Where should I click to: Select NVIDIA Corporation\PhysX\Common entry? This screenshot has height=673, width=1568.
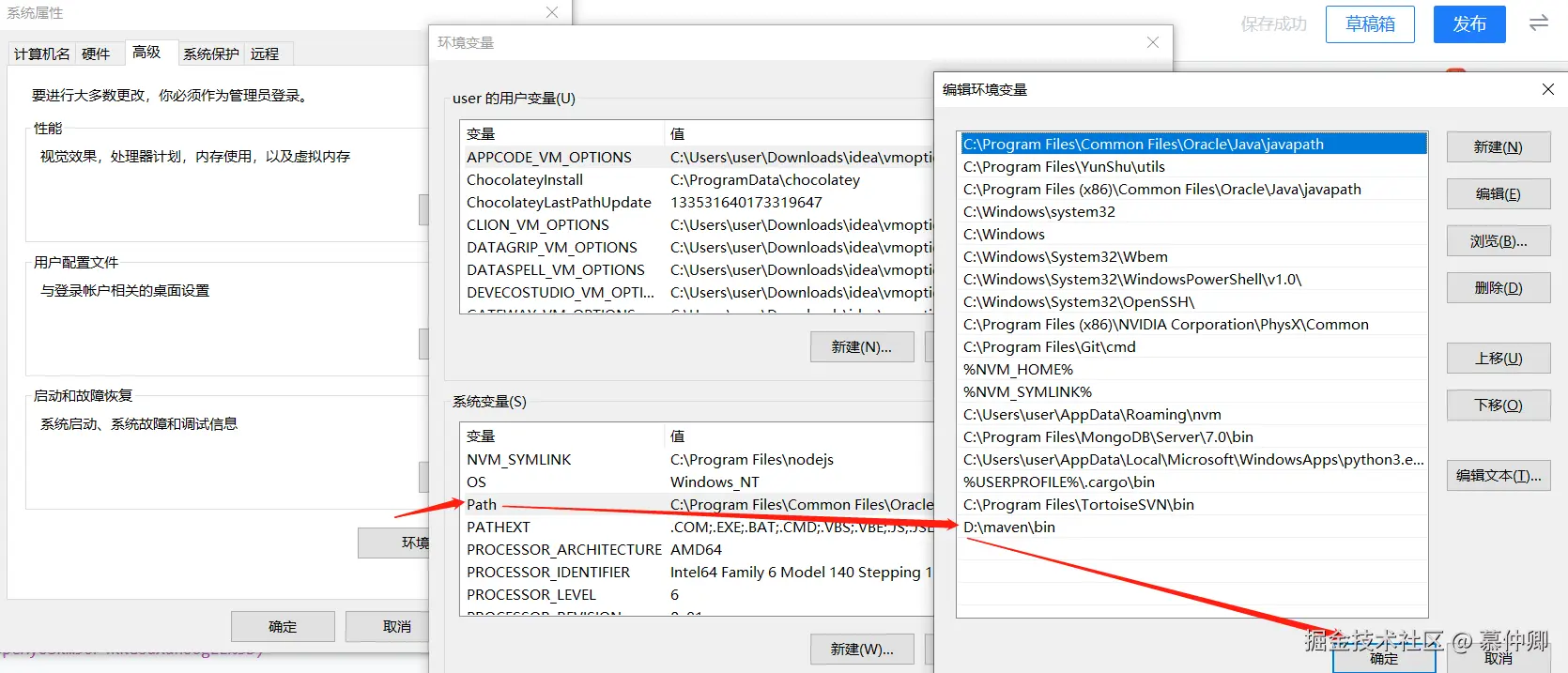coord(1192,324)
